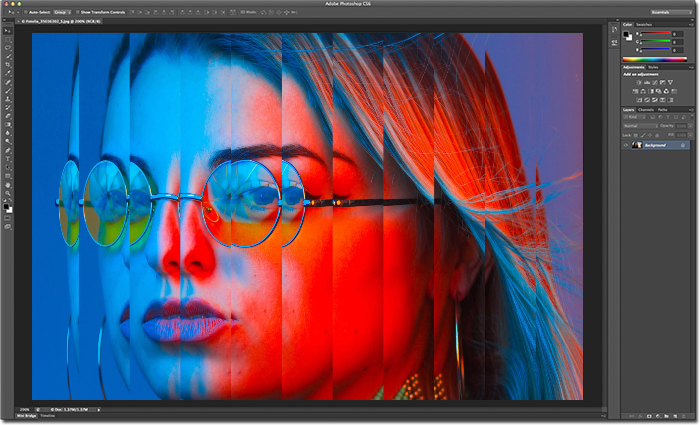Open status bar info arrow menu
Screen dimensions: 700x425
99,409
